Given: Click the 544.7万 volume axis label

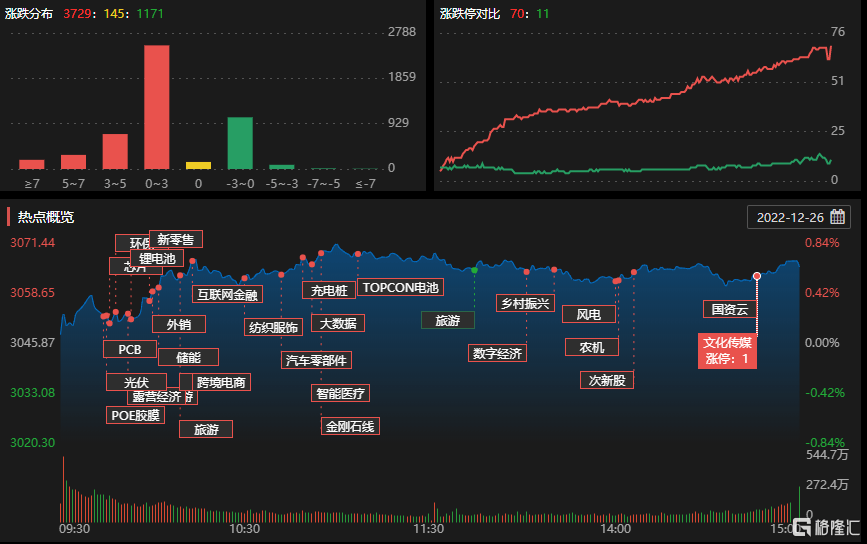Looking at the screenshot, I should 827,454.
